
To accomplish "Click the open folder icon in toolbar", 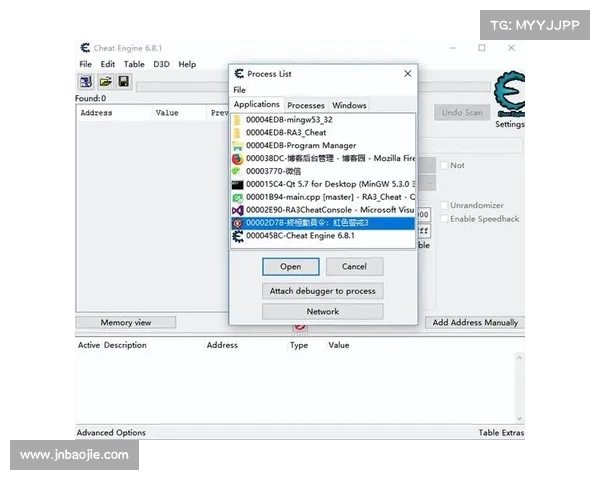I will click(x=105, y=81).
